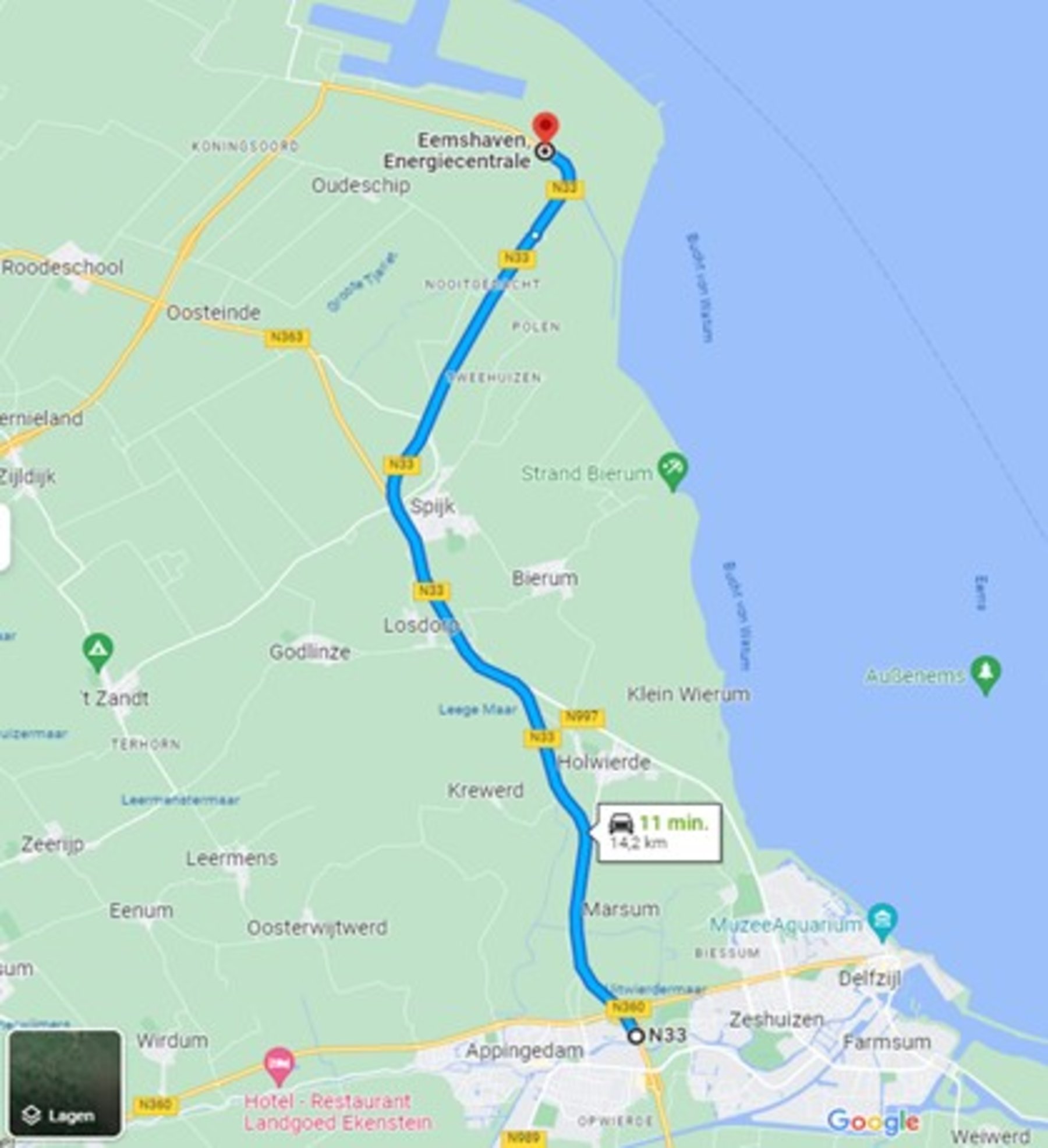This screenshot has height=1148, width=1048.
Task: Open the MuzeeAquarium museum marker
Action: [x=883, y=922]
